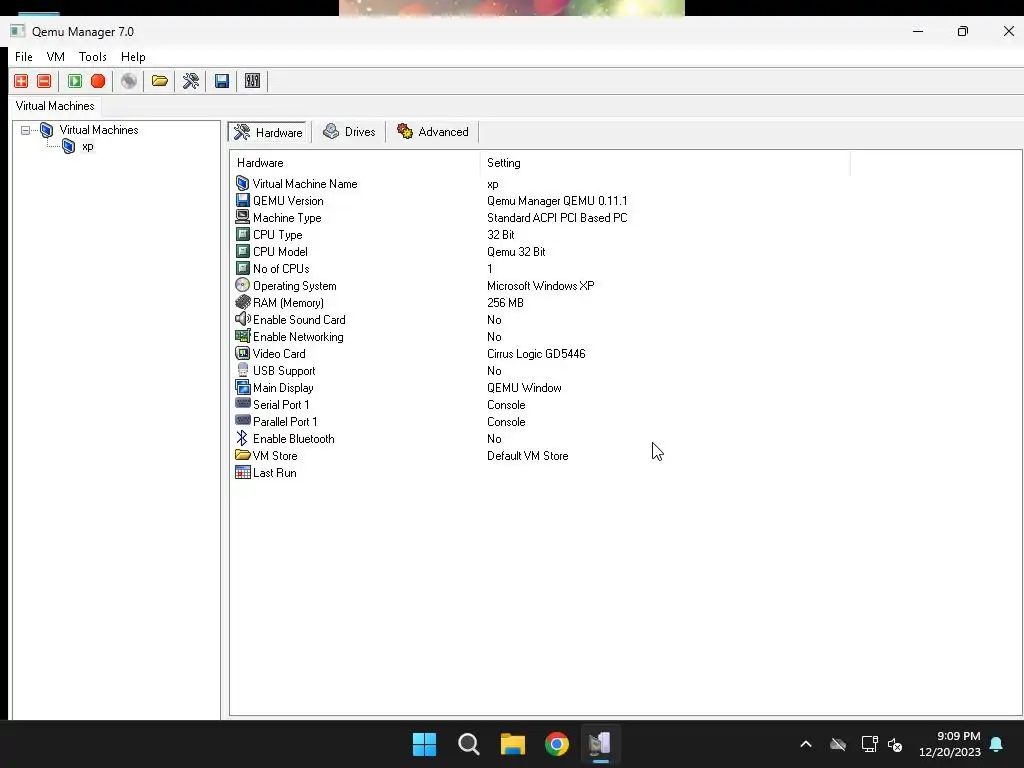Select the xp virtual machine in tree

[88, 146]
